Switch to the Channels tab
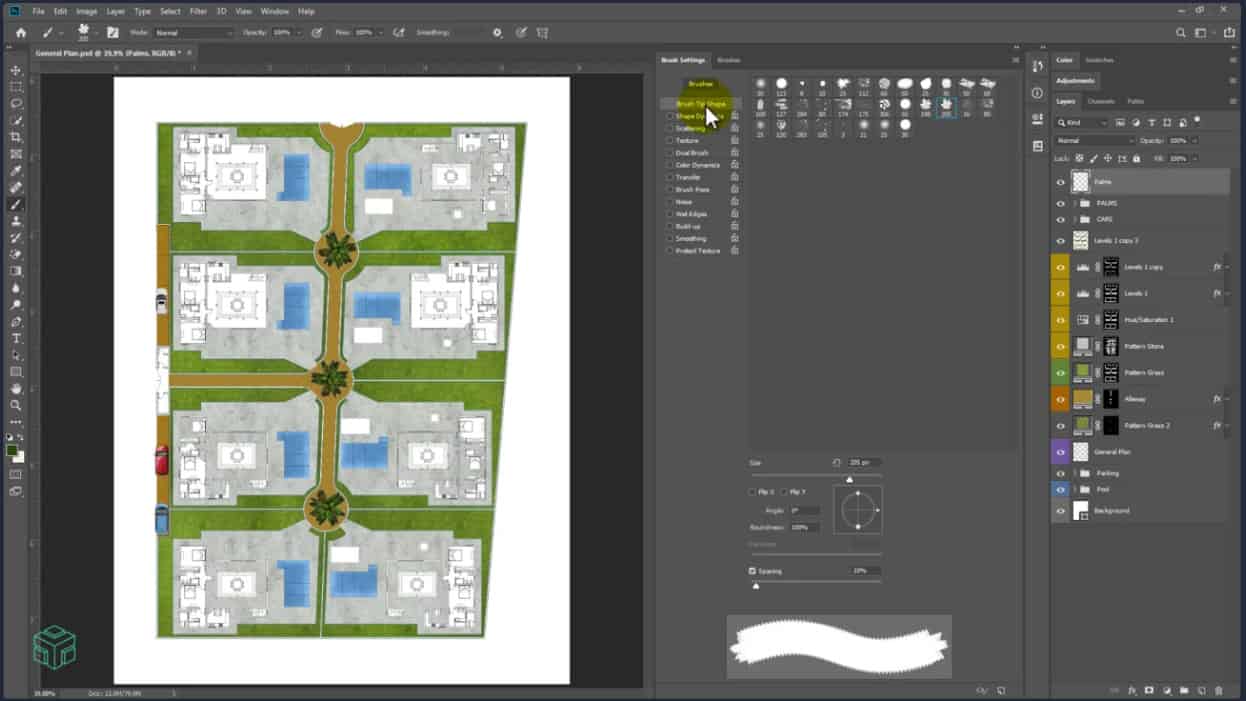The height and width of the screenshot is (701, 1246). click(1101, 101)
